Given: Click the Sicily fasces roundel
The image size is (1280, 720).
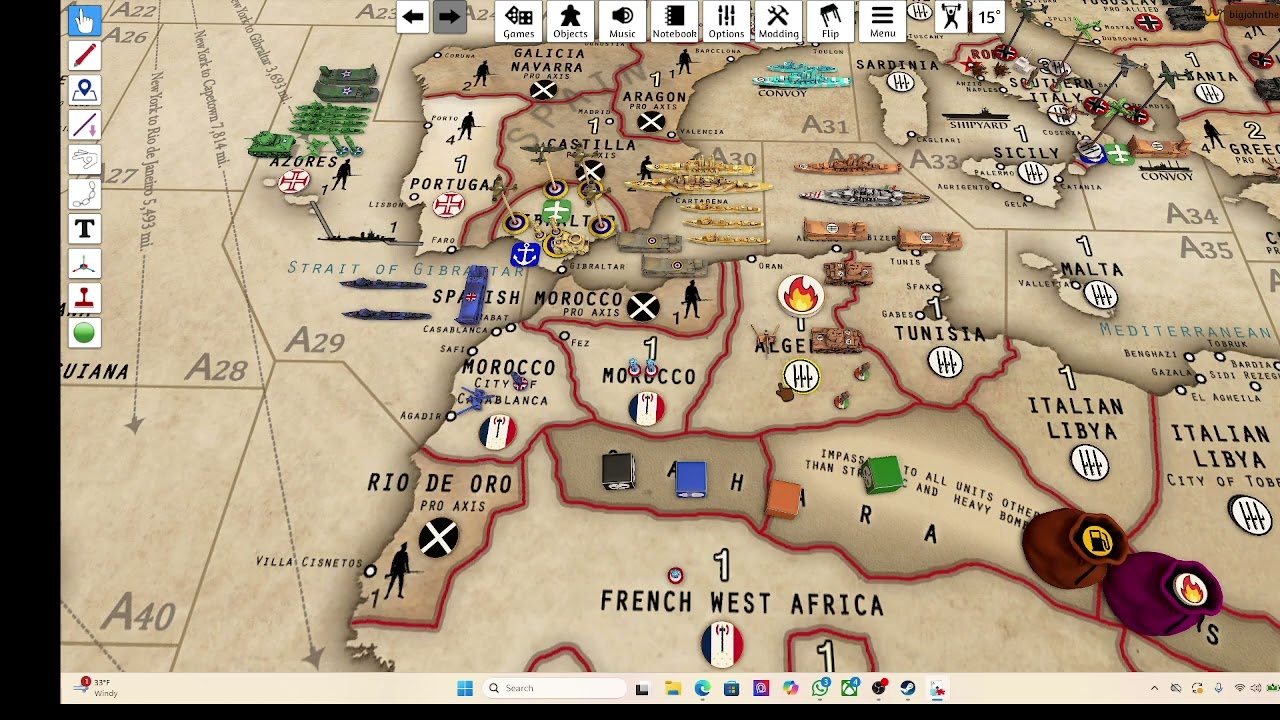Looking at the screenshot, I should 1033,173.
